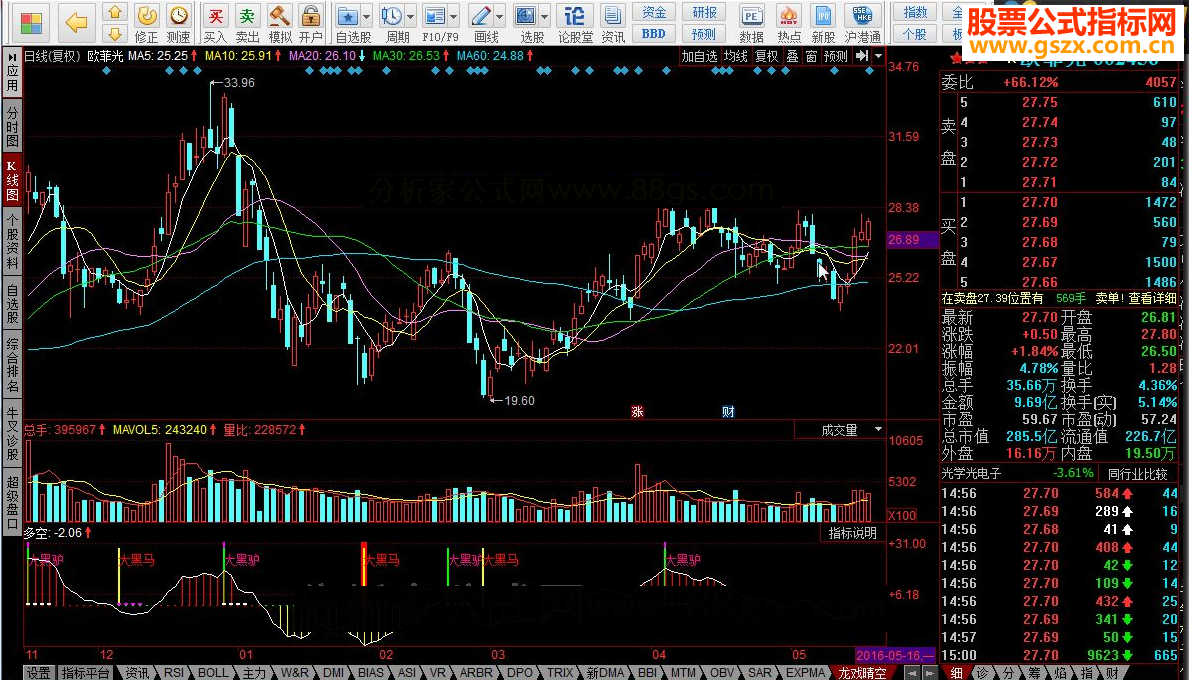Click the colorful home grid icon
This screenshot has height=680, width=1189.
click(x=32, y=23)
